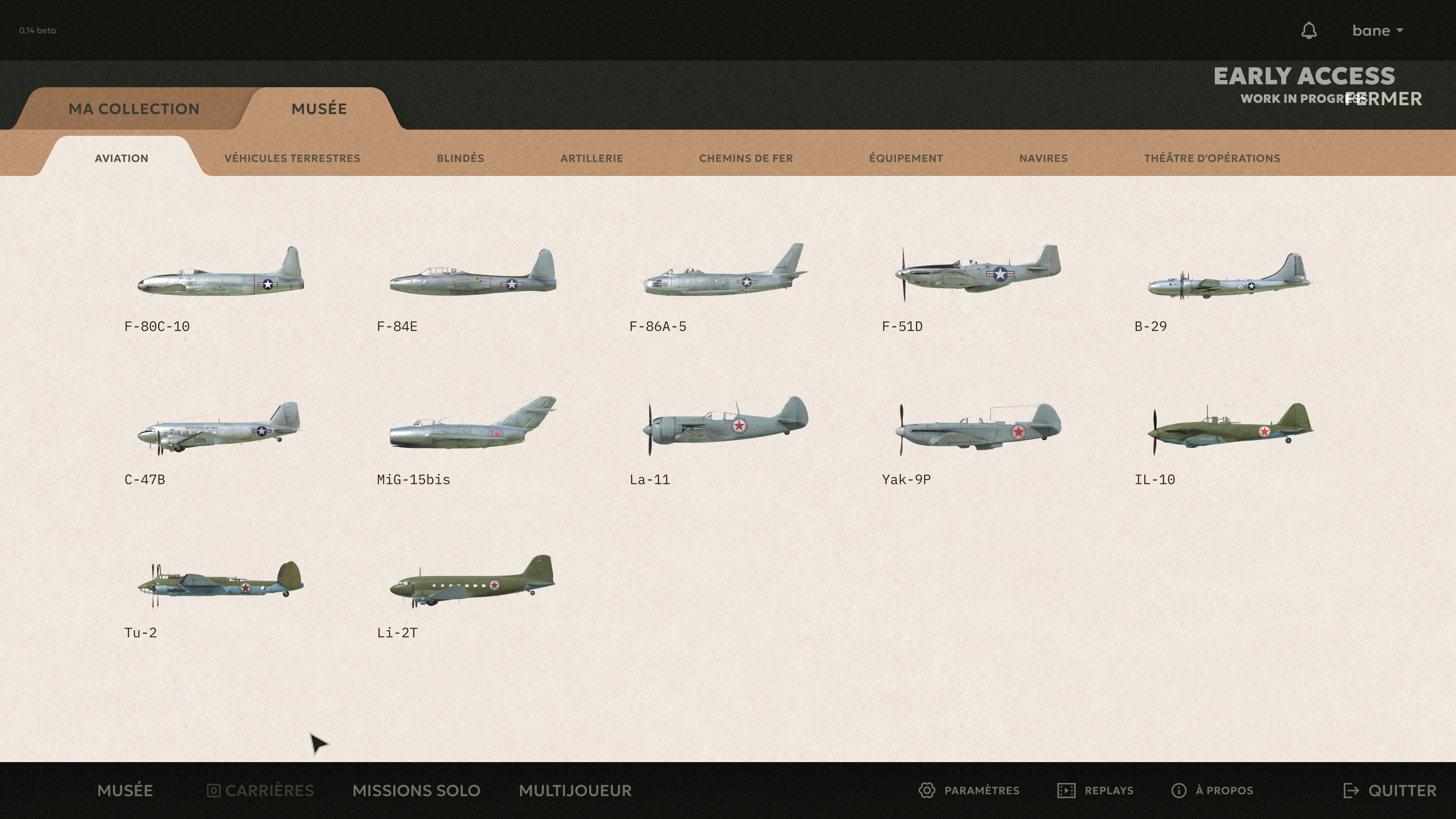Click the Fermer button

pyautogui.click(x=1384, y=99)
